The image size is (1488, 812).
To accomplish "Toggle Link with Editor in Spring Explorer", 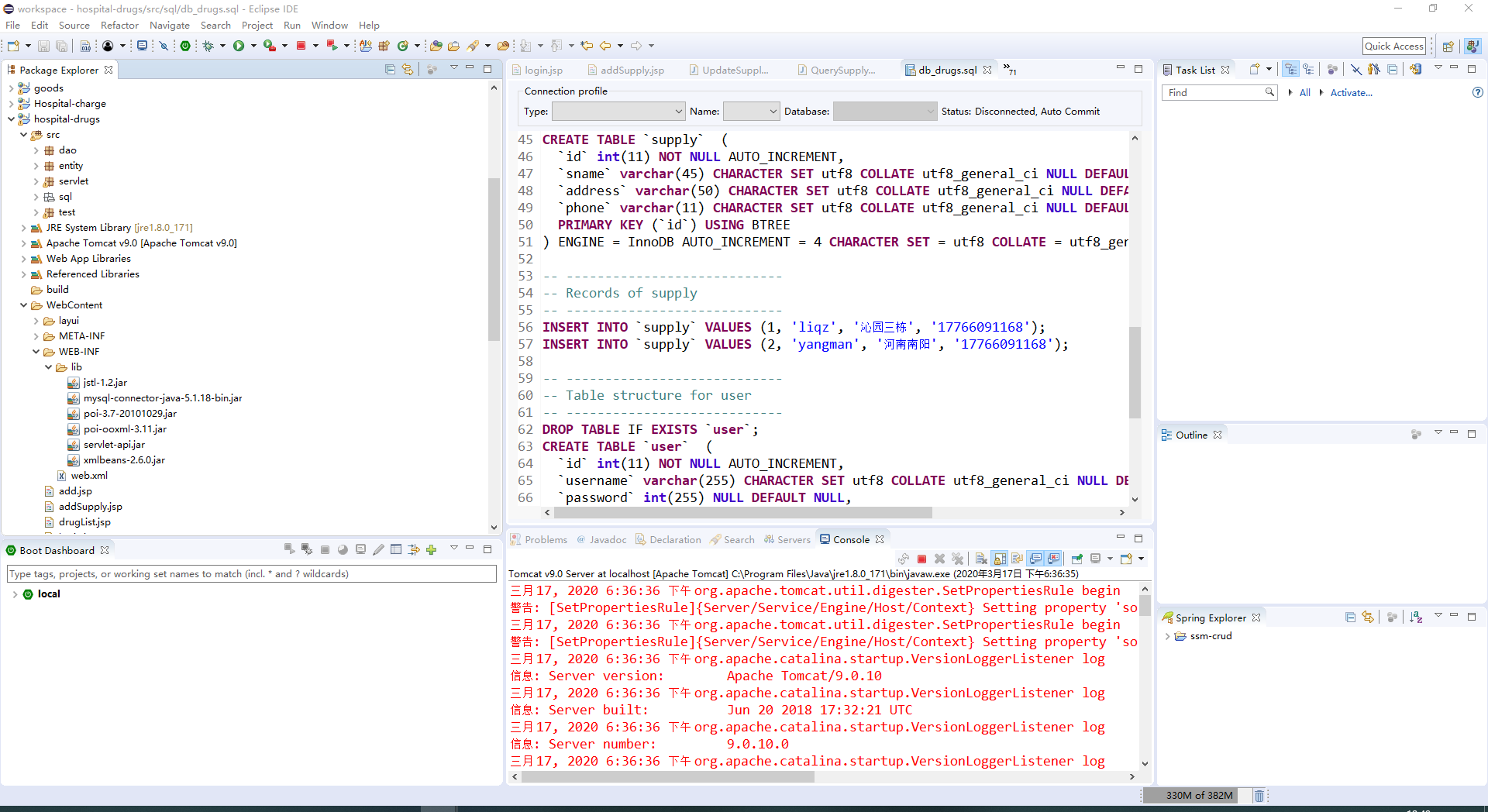I will [x=1368, y=618].
